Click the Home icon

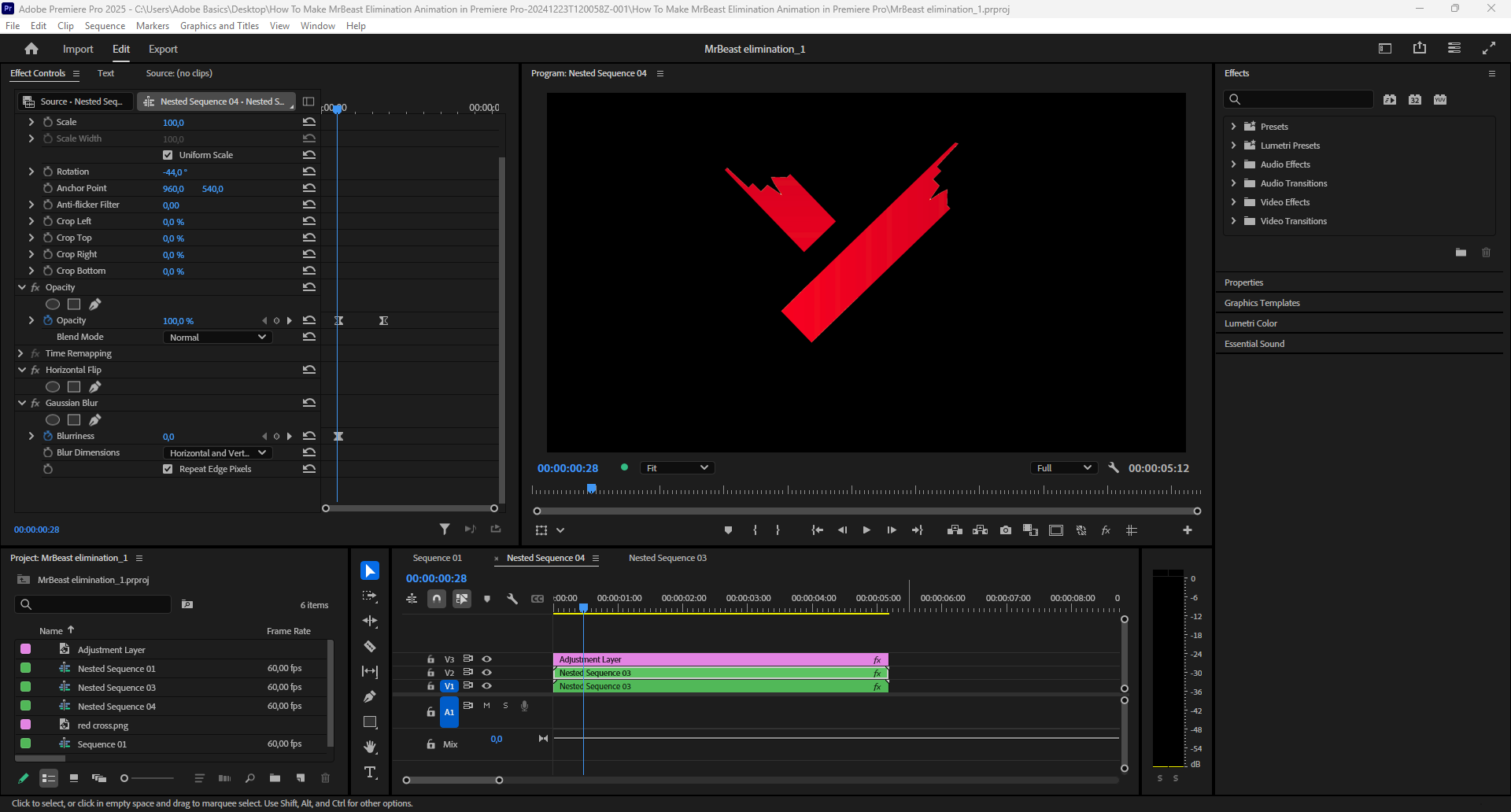31,49
